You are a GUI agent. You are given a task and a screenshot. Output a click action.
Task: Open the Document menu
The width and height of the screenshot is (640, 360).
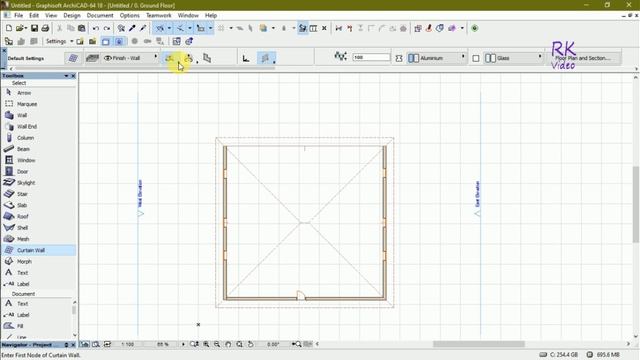coord(100,16)
